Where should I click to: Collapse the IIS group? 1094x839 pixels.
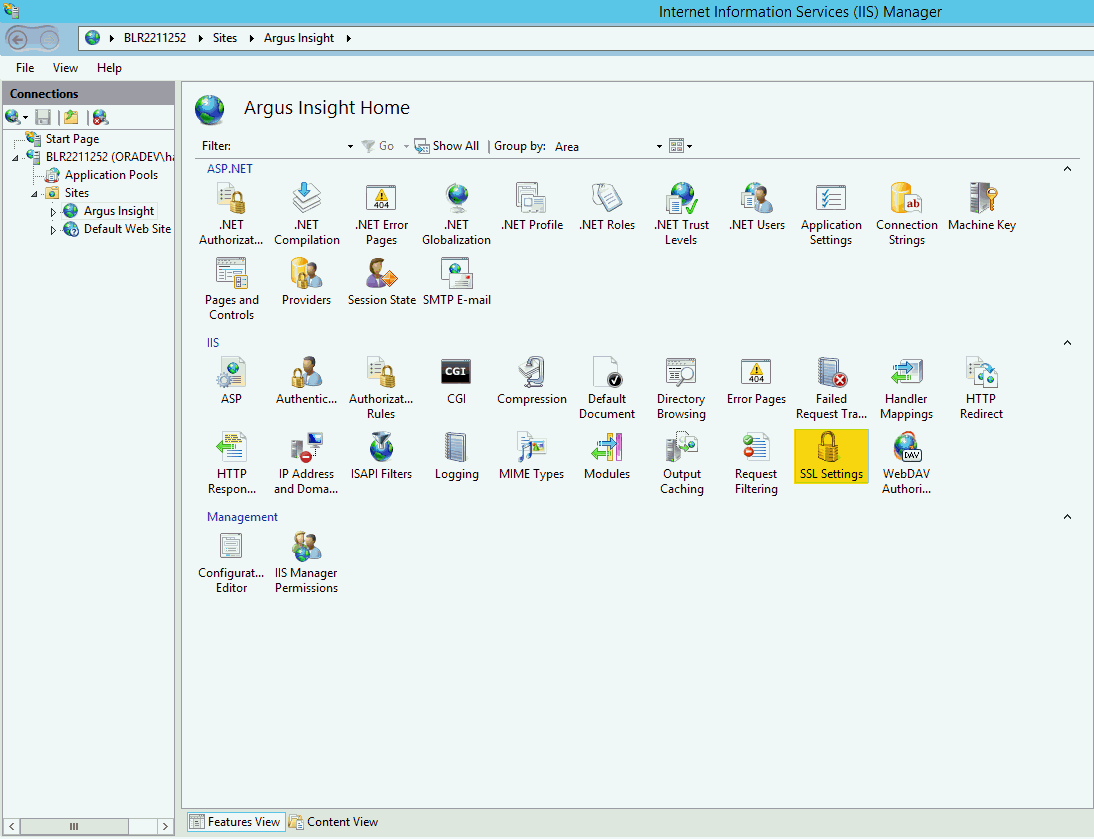[x=1067, y=343]
